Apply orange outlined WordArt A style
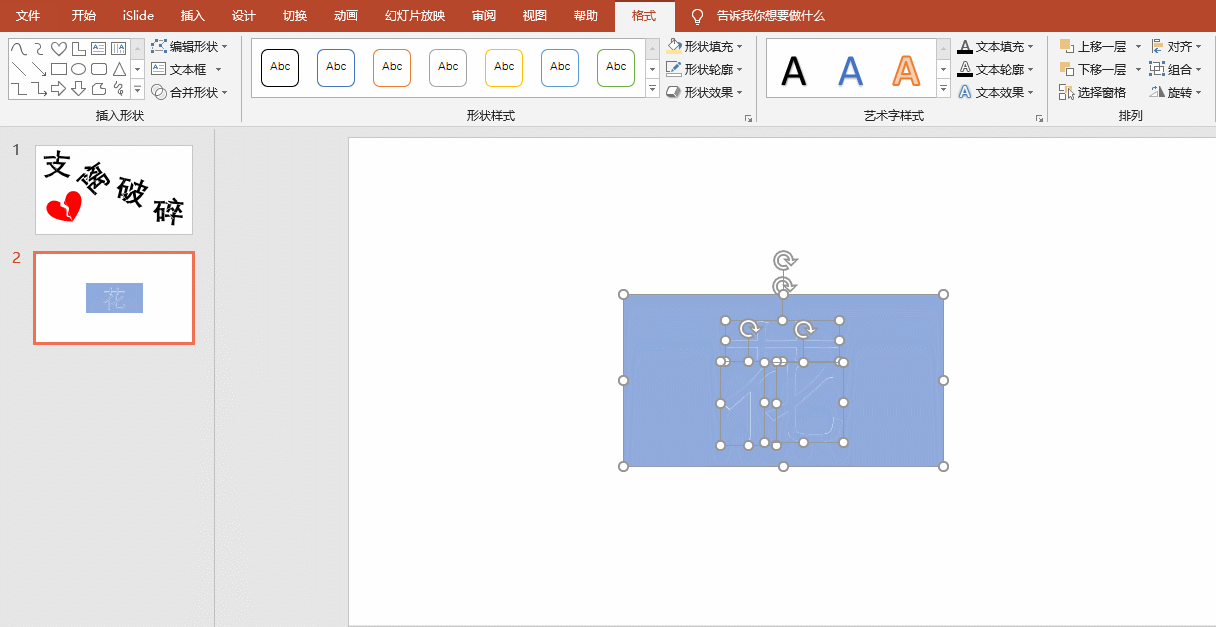Viewport: 1216px width, 627px height. [x=906, y=70]
